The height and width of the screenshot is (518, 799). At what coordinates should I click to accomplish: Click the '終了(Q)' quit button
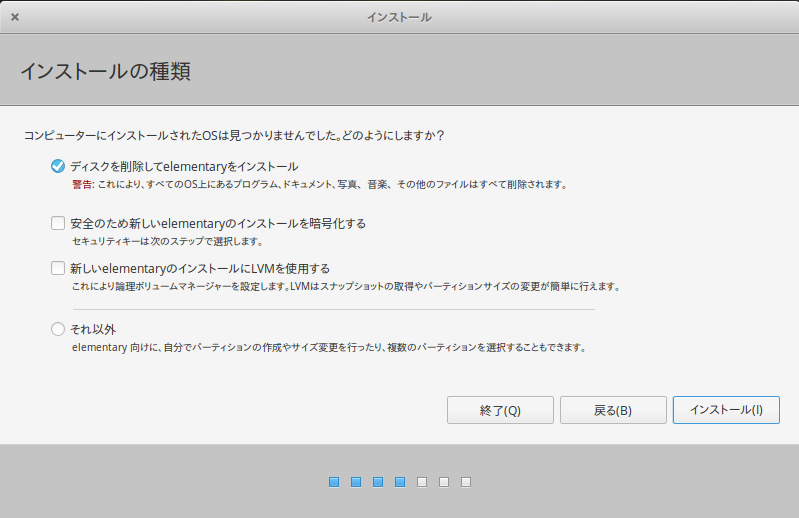[x=500, y=410]
